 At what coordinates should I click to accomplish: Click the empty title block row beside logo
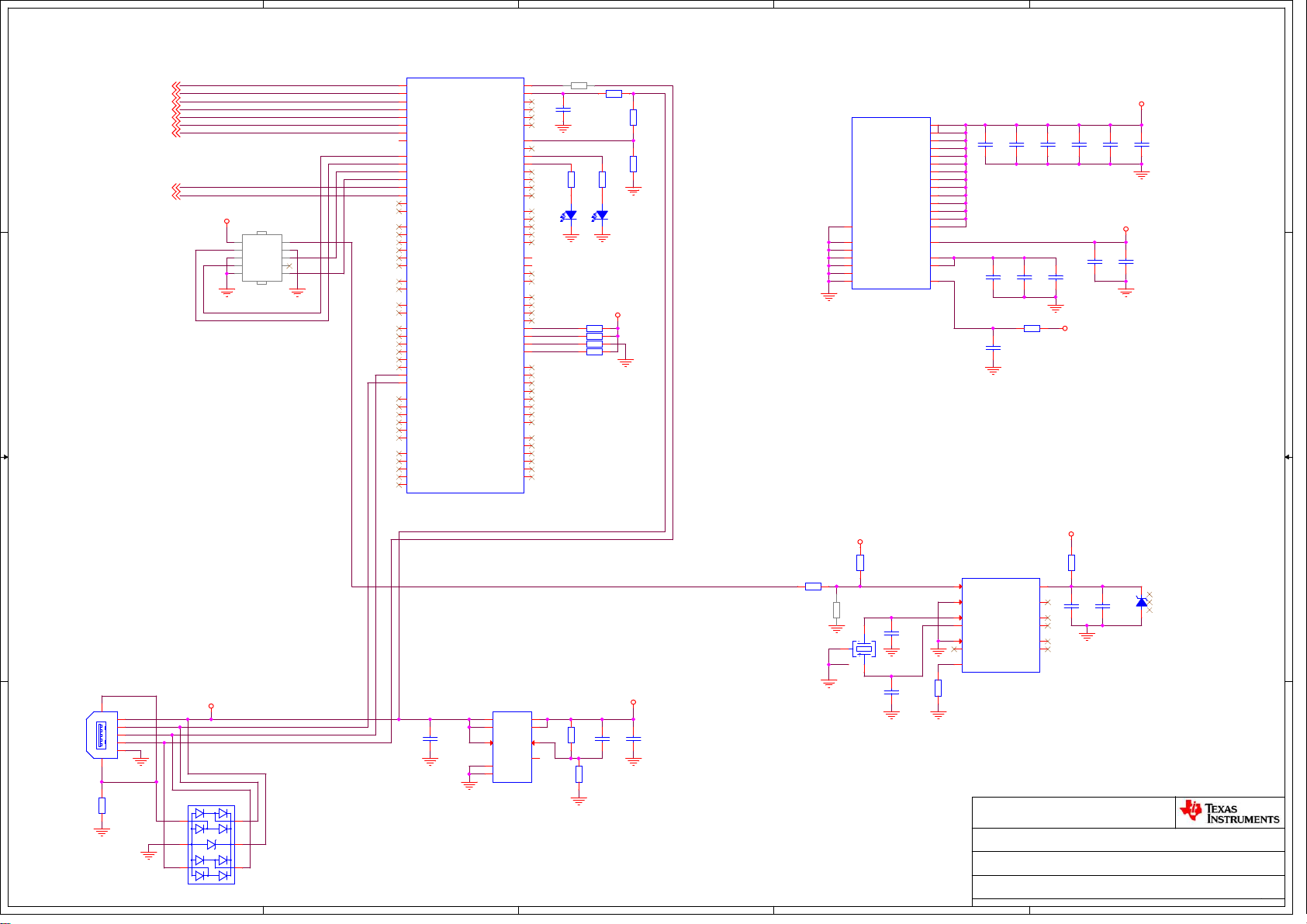coord(1073,812)
